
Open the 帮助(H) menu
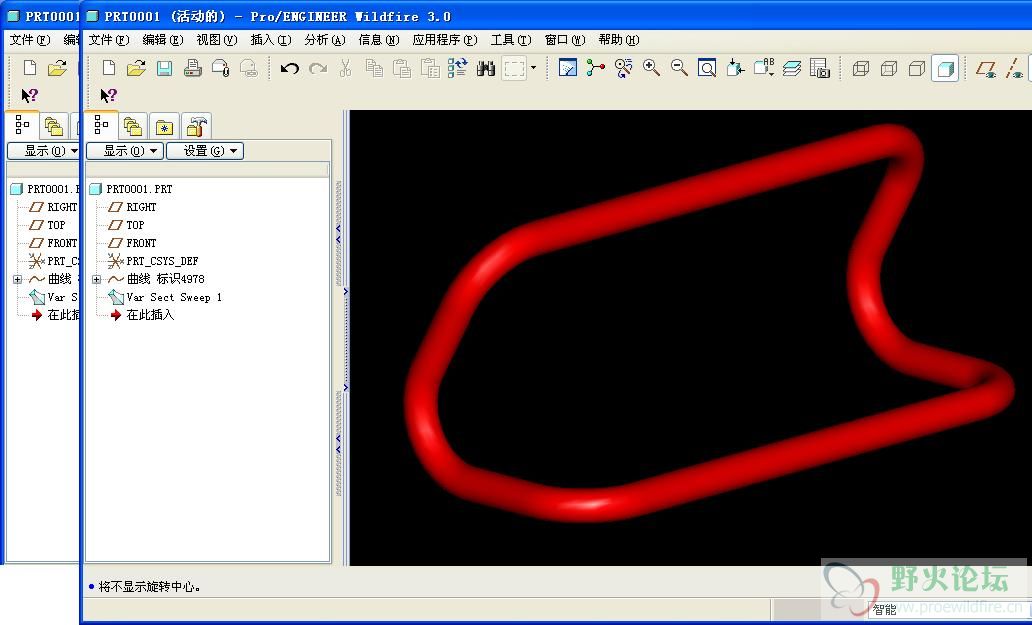[619, 39]
